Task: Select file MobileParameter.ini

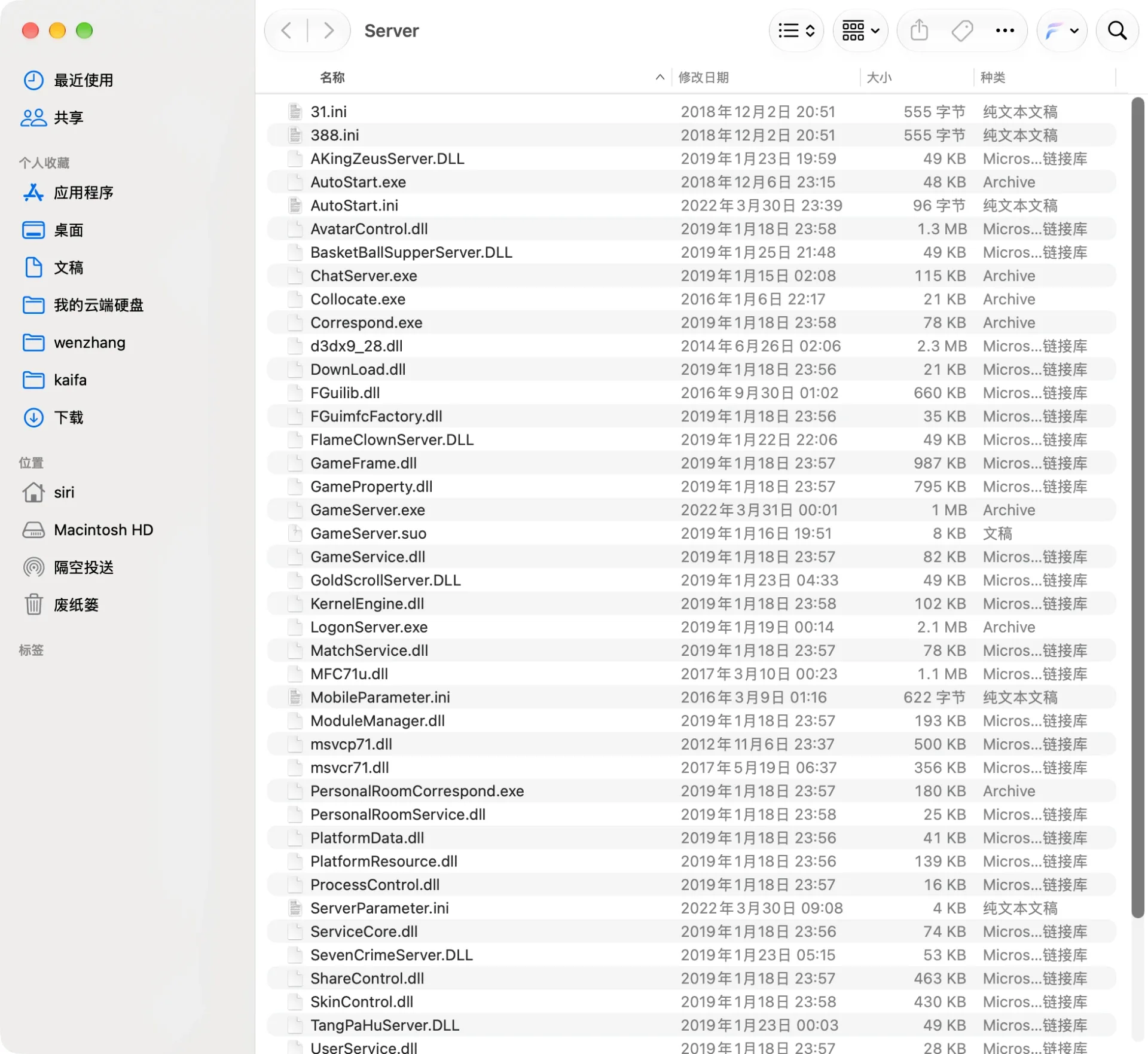Action: click(x=691, y=698)
